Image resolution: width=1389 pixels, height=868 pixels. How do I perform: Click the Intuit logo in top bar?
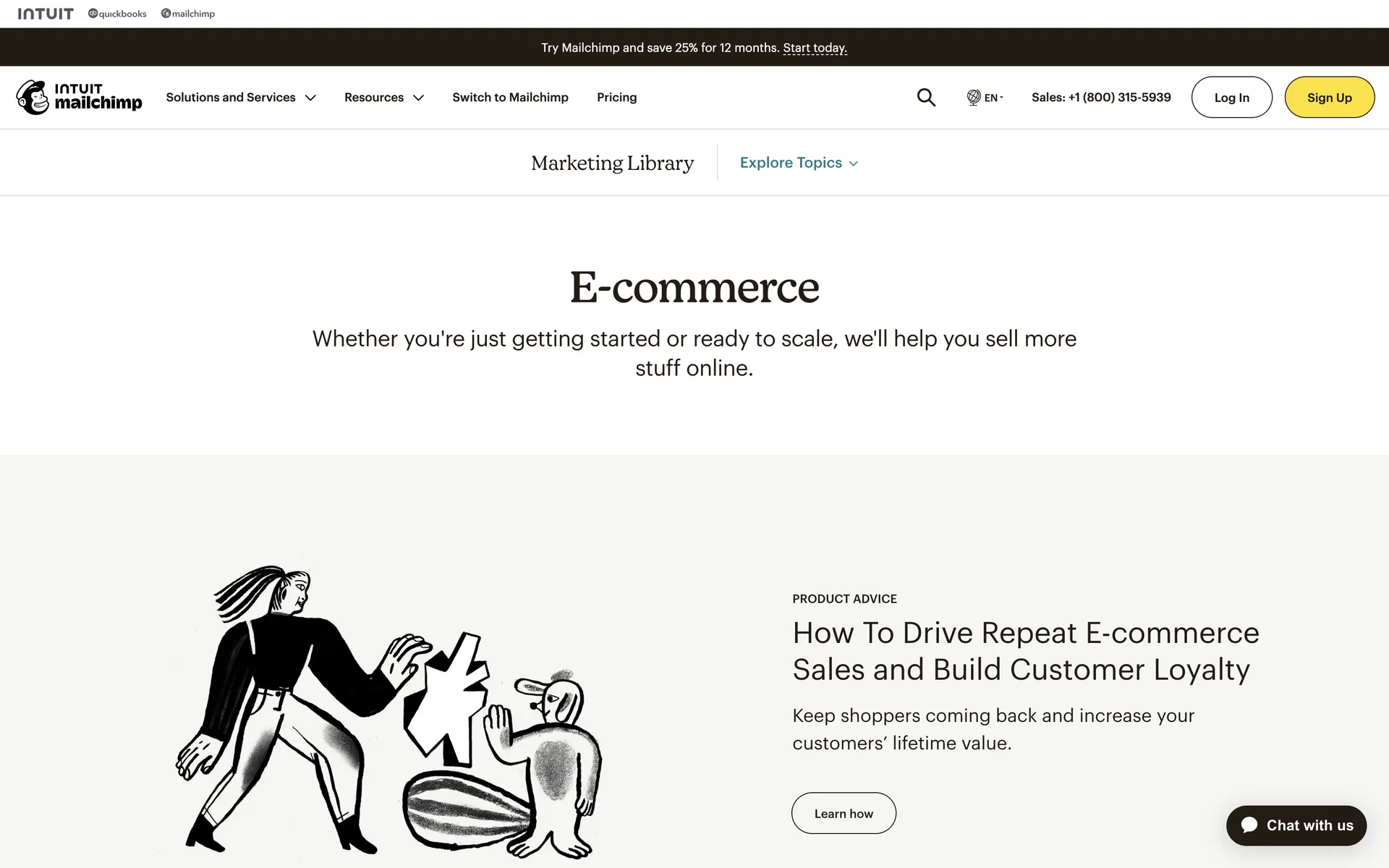(46, 14)
